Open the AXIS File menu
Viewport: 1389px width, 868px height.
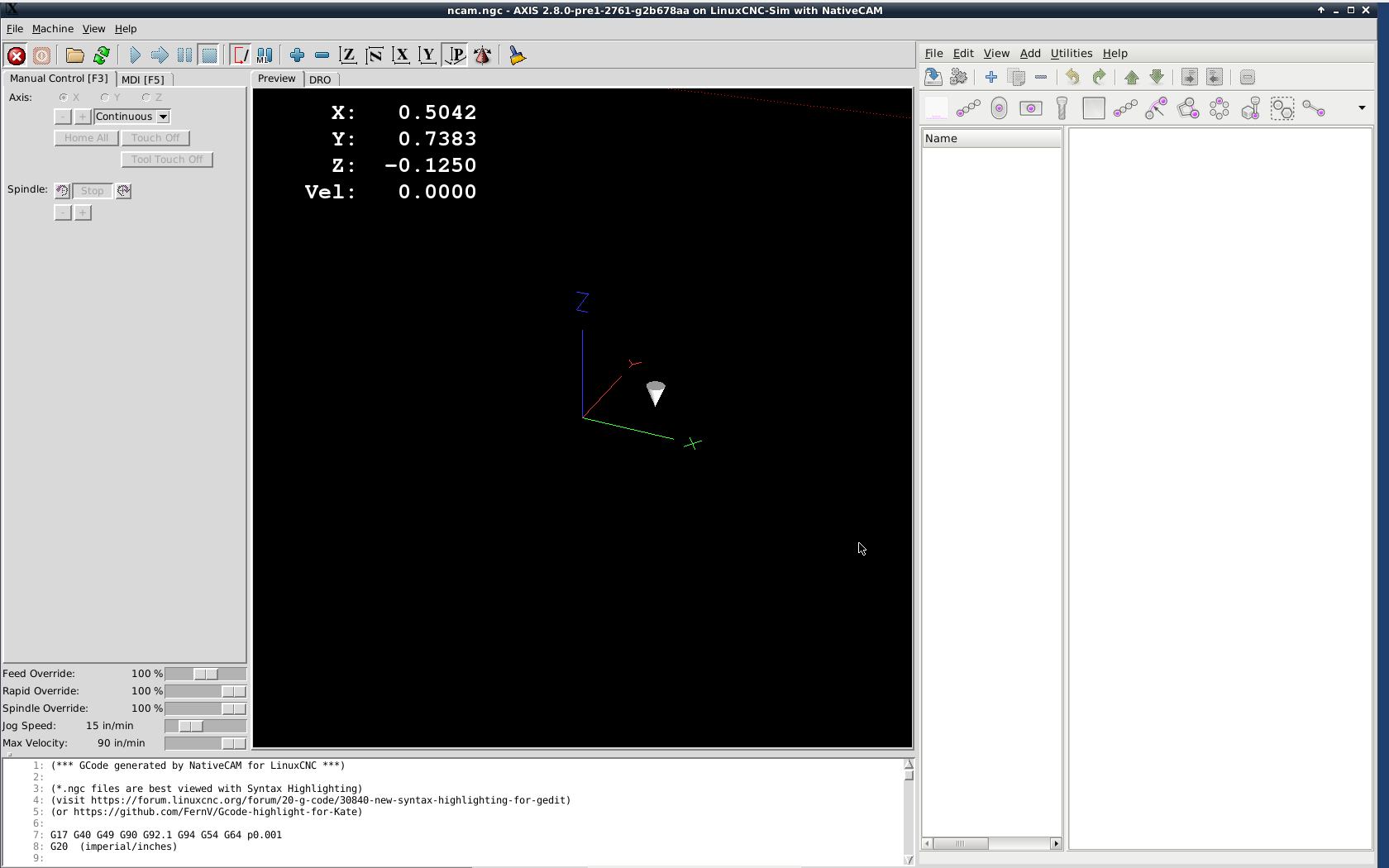coord(15,29)
